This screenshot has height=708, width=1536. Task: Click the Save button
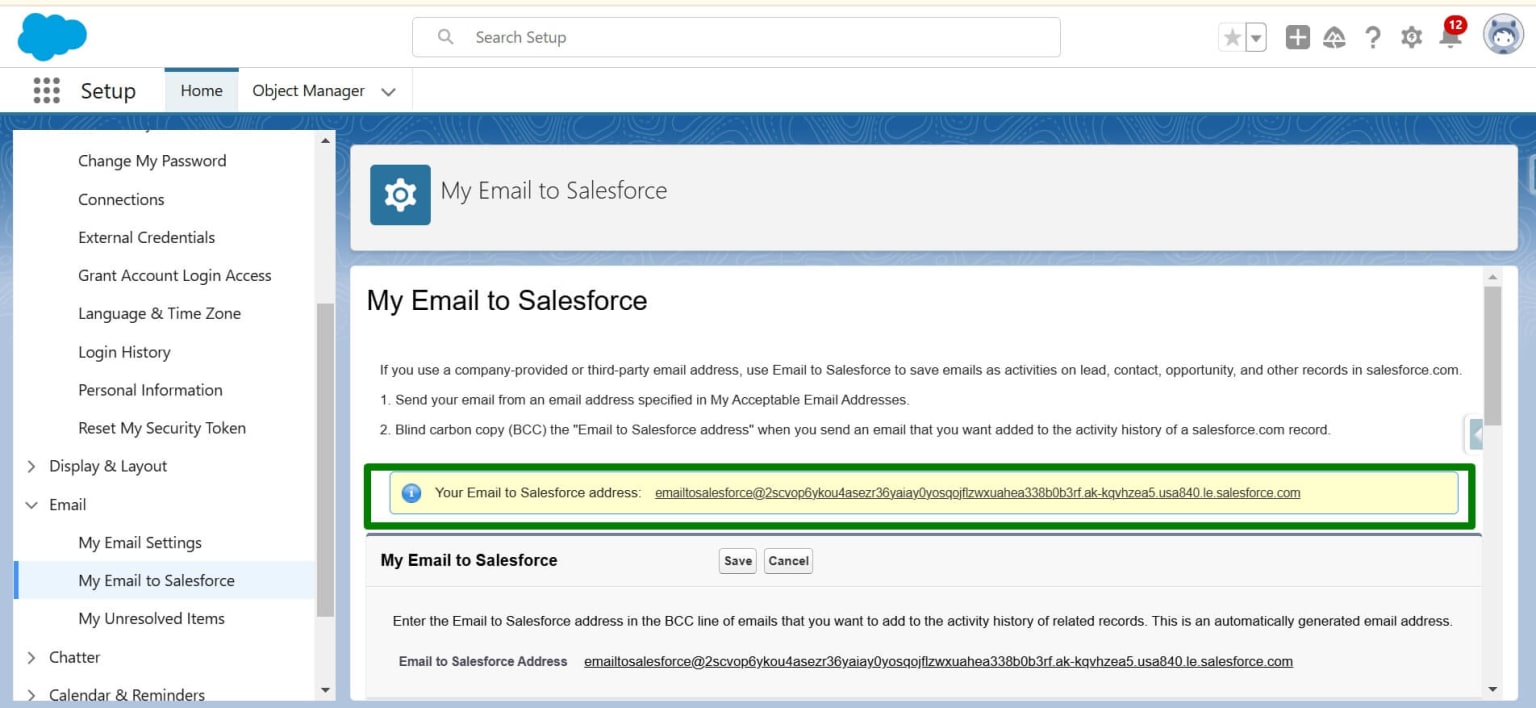[738, 561]
